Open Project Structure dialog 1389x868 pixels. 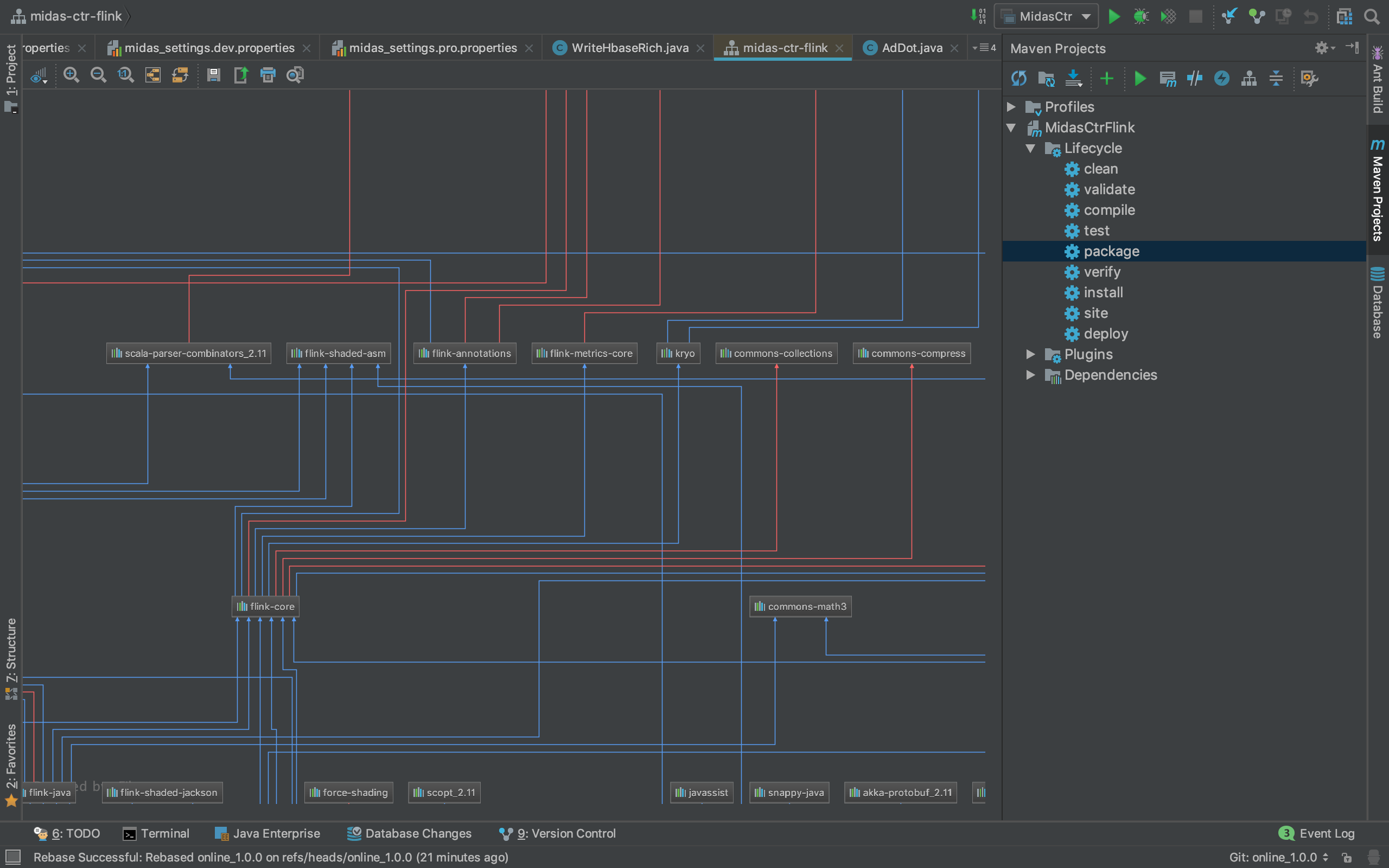click(1344, 16)
